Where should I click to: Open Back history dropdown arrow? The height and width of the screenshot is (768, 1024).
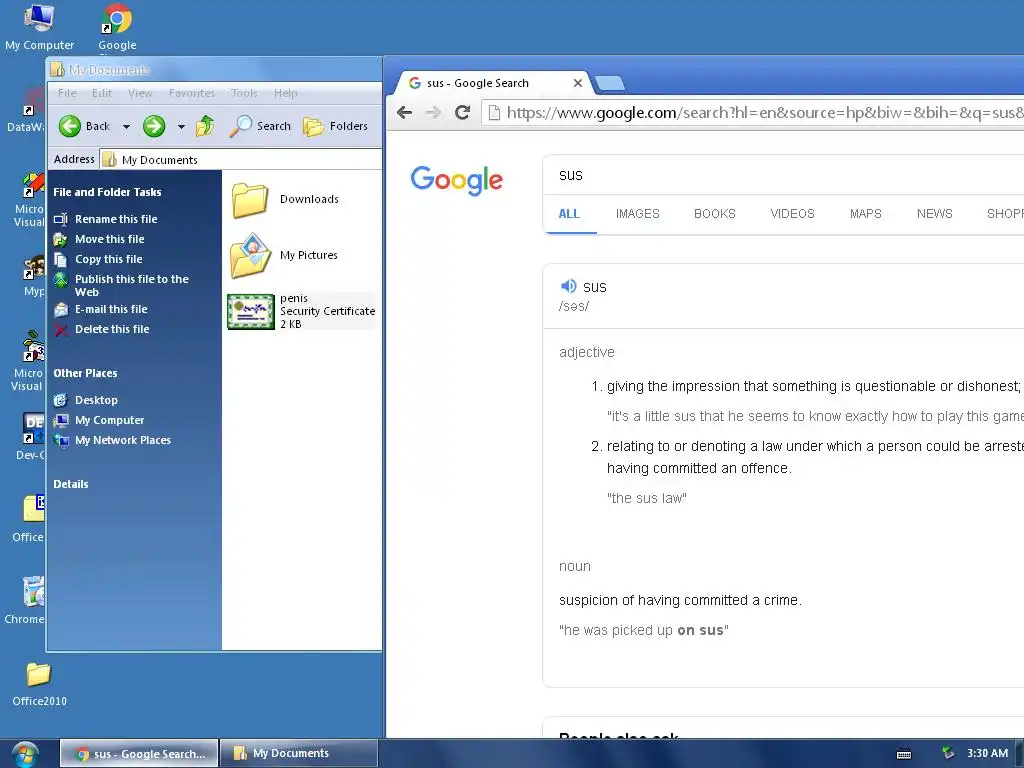(126, 127)
